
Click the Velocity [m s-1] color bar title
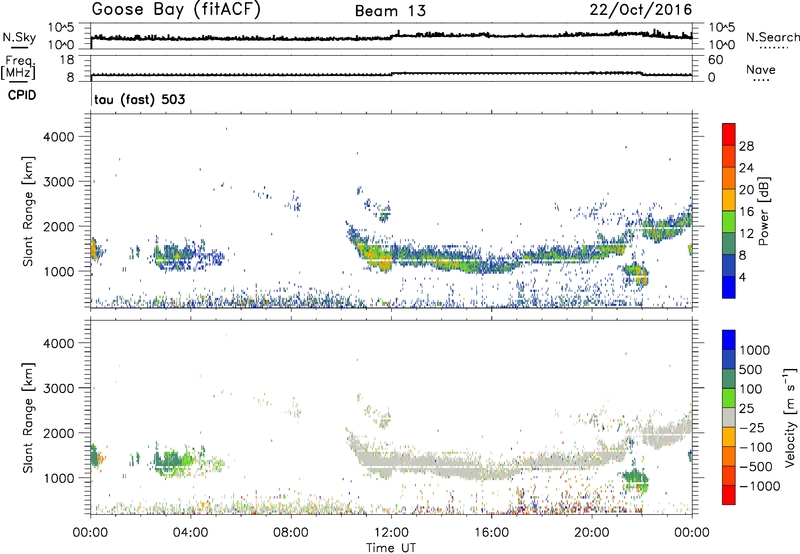[x=790, y=417]
